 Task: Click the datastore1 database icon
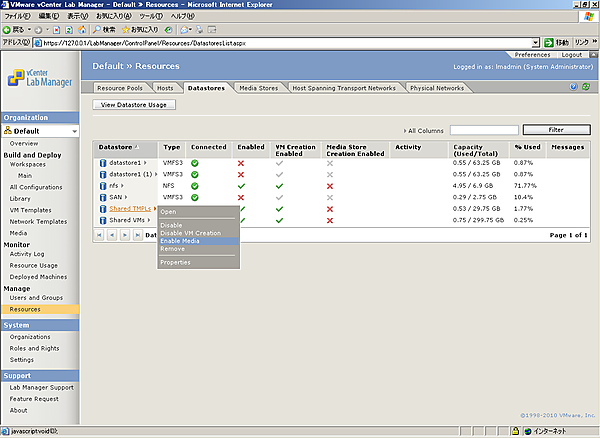103,162
